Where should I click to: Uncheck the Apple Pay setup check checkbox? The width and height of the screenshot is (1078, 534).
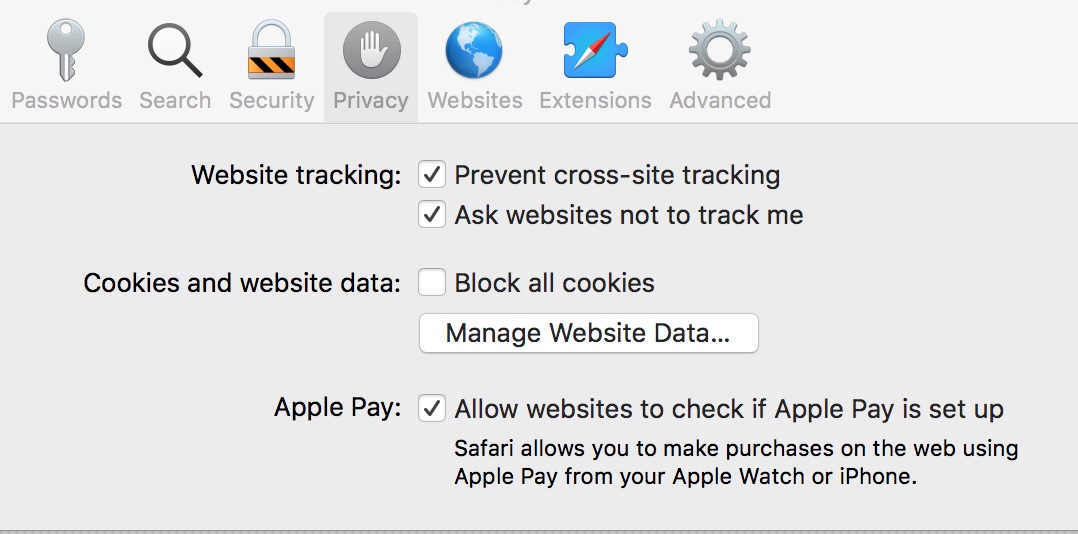(432, 409)
